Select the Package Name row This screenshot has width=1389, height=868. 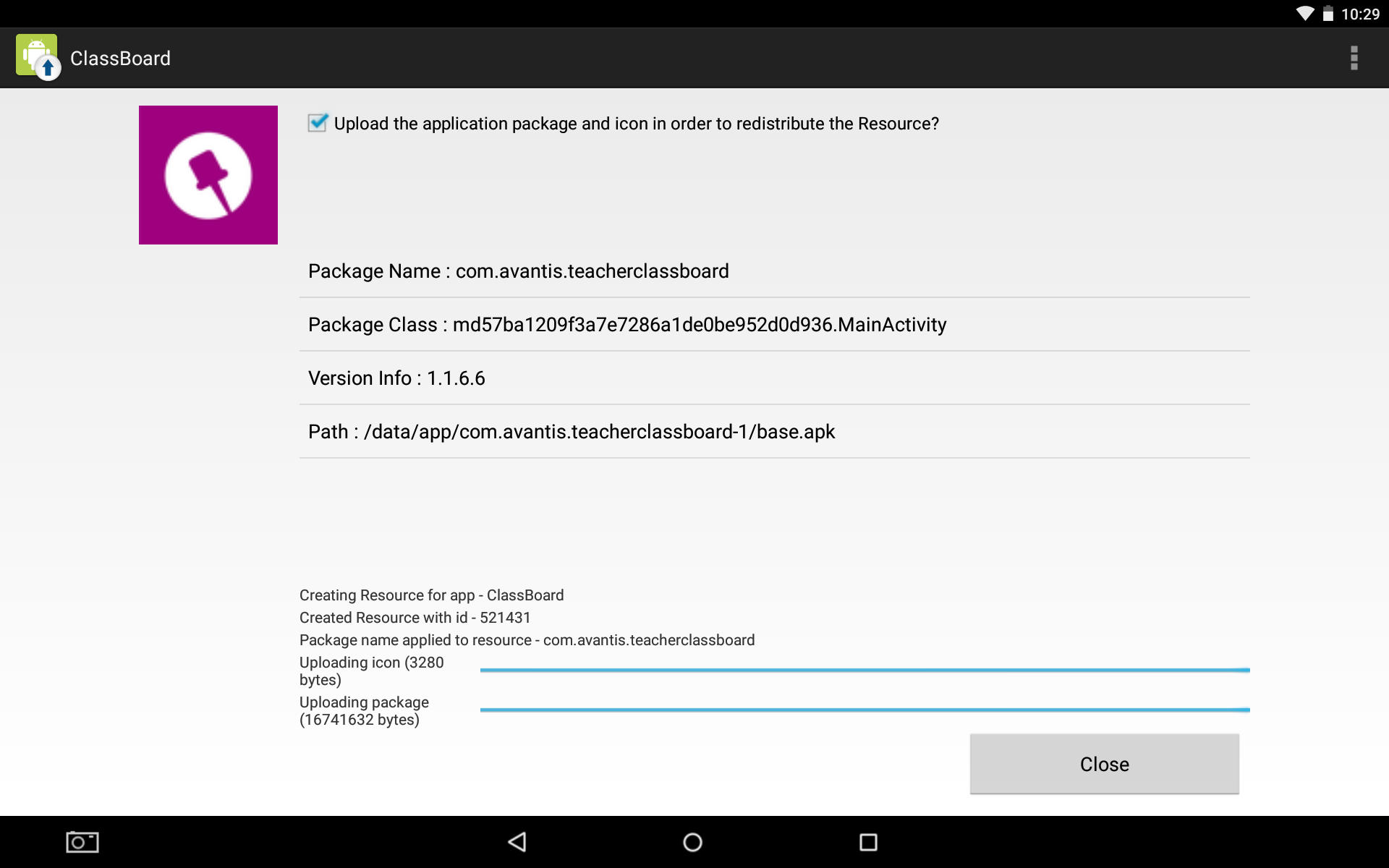click(774, 271)
